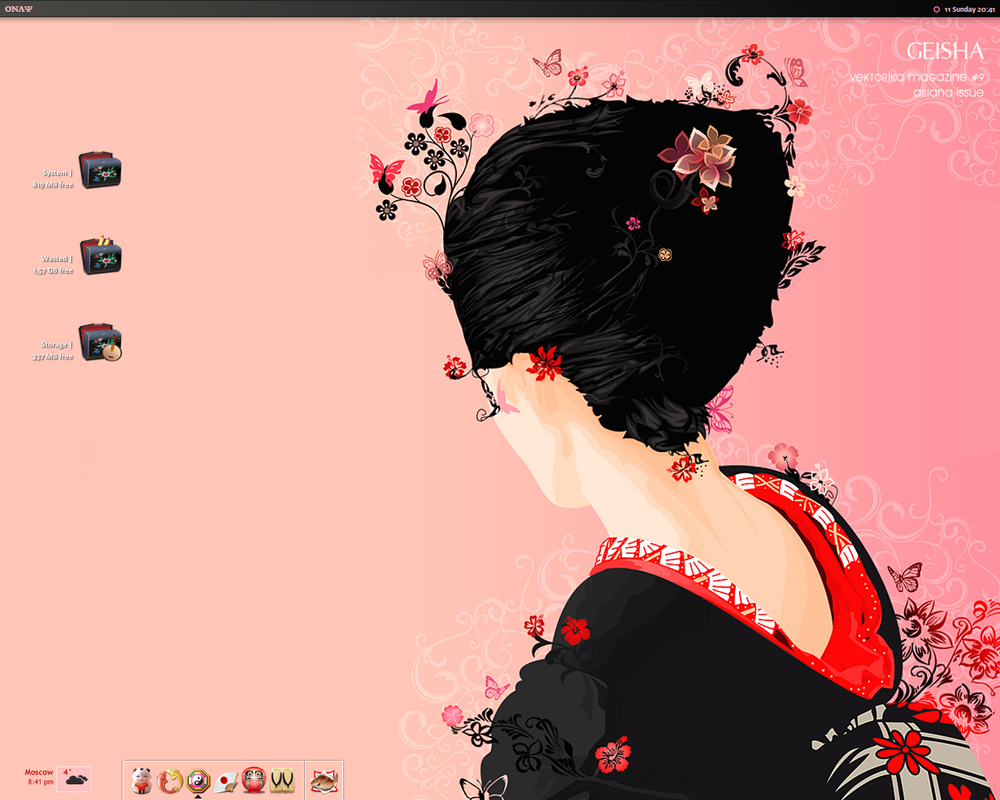
Task: Launch the wooden geta sandals dock icon
Action: (x=282, y=780)
